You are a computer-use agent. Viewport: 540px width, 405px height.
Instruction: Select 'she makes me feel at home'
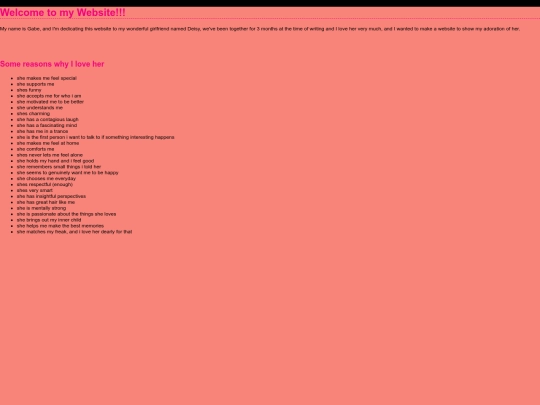click(48, 143)
